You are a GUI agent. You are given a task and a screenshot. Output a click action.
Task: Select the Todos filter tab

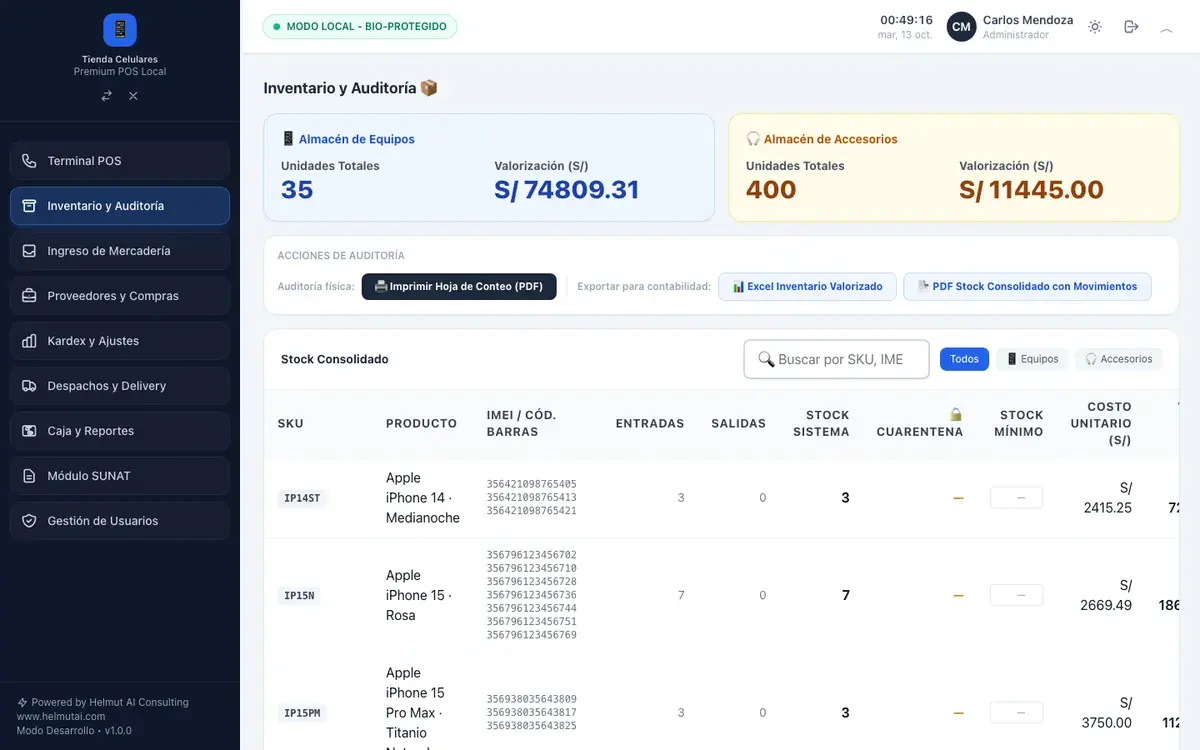964,359
